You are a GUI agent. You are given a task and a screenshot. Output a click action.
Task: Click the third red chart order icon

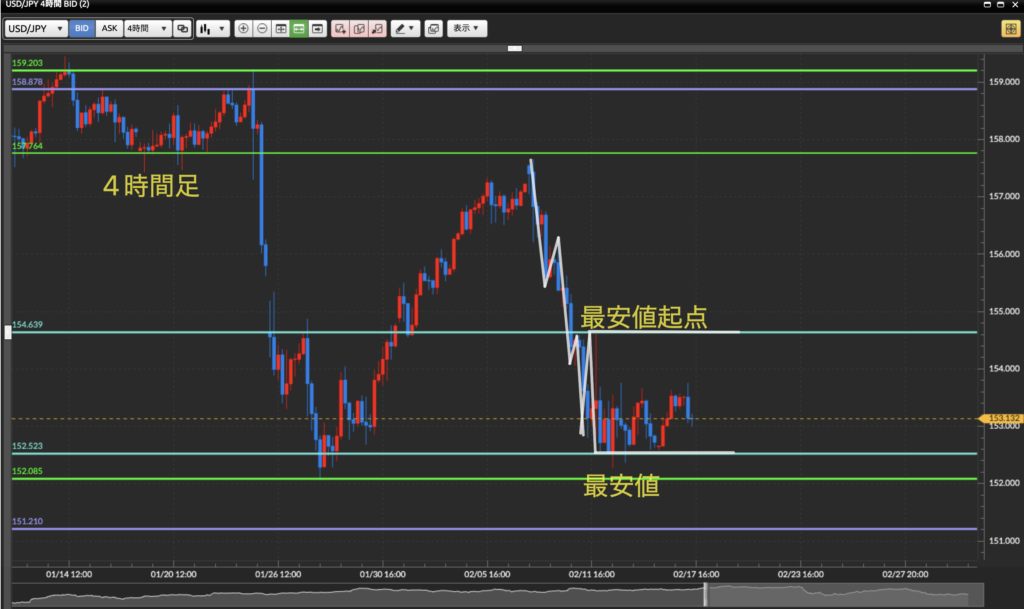coord(376,29)
